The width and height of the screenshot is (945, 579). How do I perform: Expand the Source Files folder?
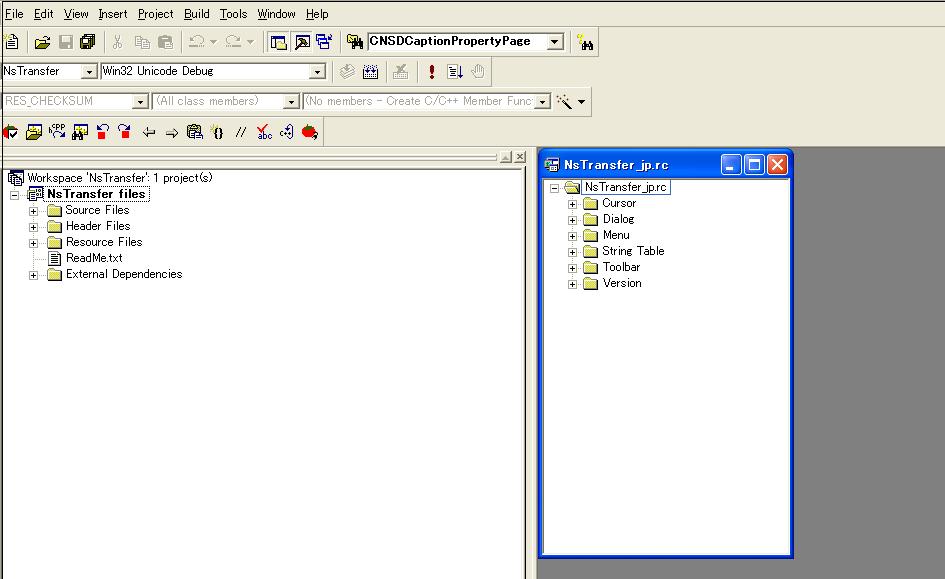click(x=33, y=211)
